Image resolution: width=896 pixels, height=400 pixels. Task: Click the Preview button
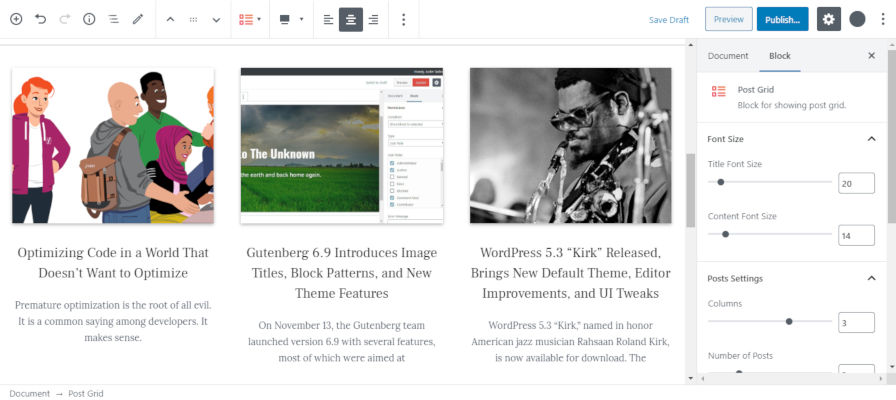pyautogui.click(x=729, y=19)
